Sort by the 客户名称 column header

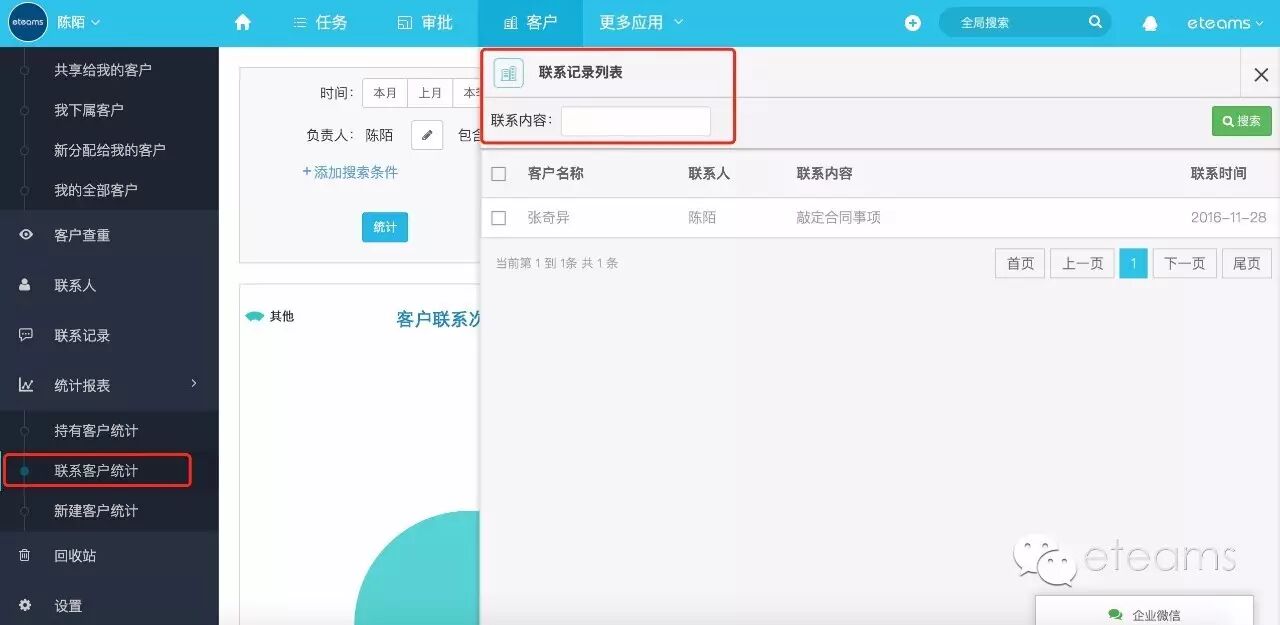(x=556, y=173)
